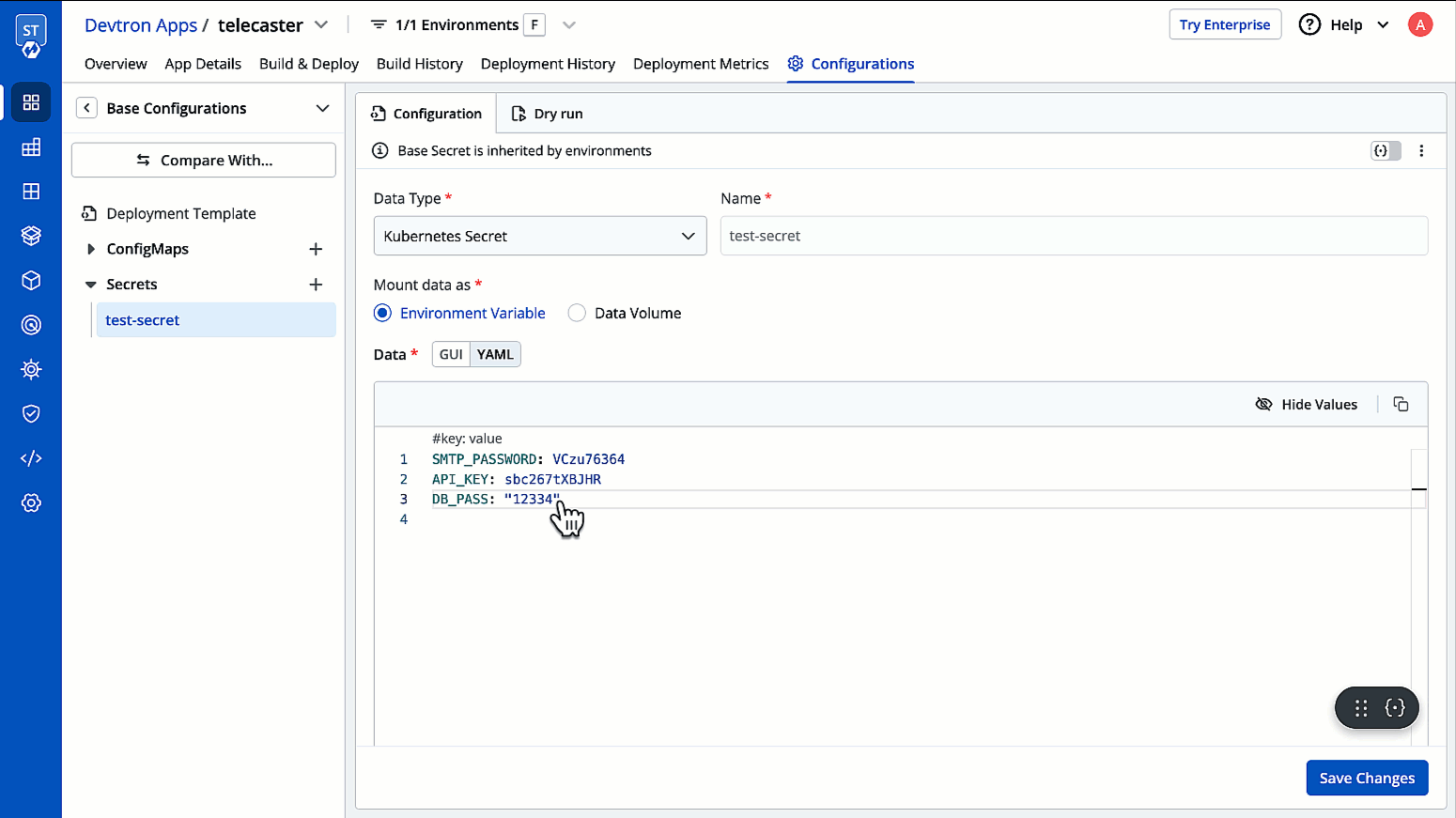Open the three-dot menu beside the inheritance notice
The image size is (1456, 818).
(1421, 151)
